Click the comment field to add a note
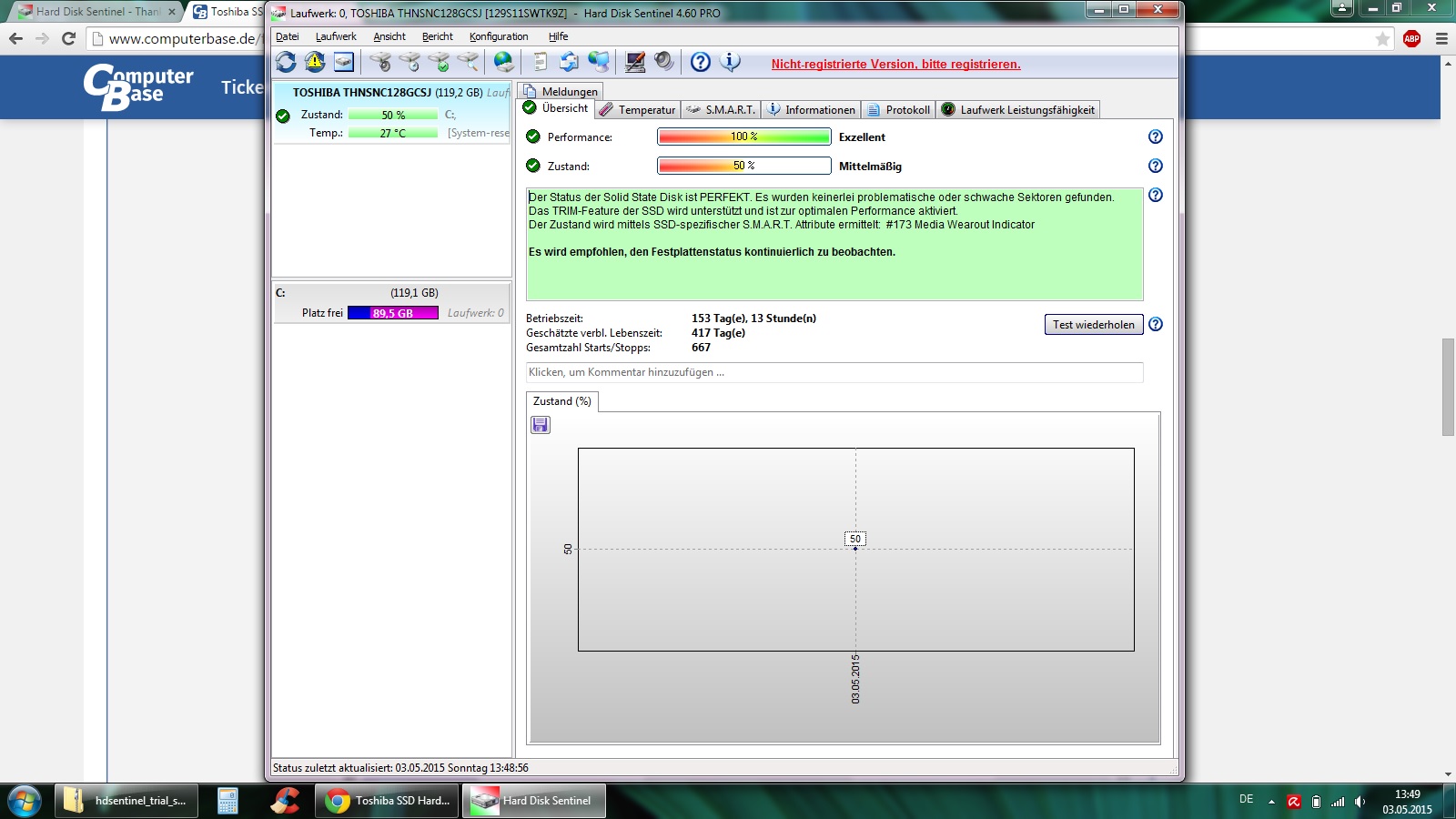 tap(834, 372)
